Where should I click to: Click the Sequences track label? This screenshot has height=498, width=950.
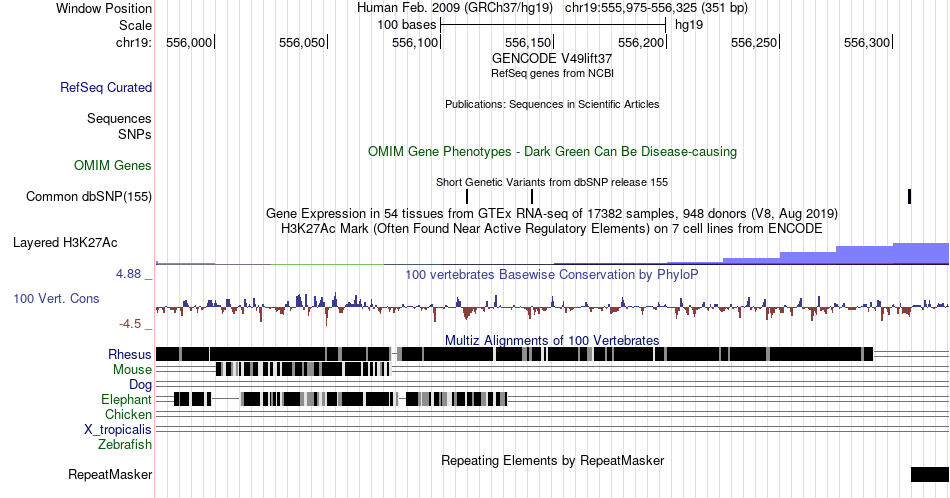pos(119,118)
